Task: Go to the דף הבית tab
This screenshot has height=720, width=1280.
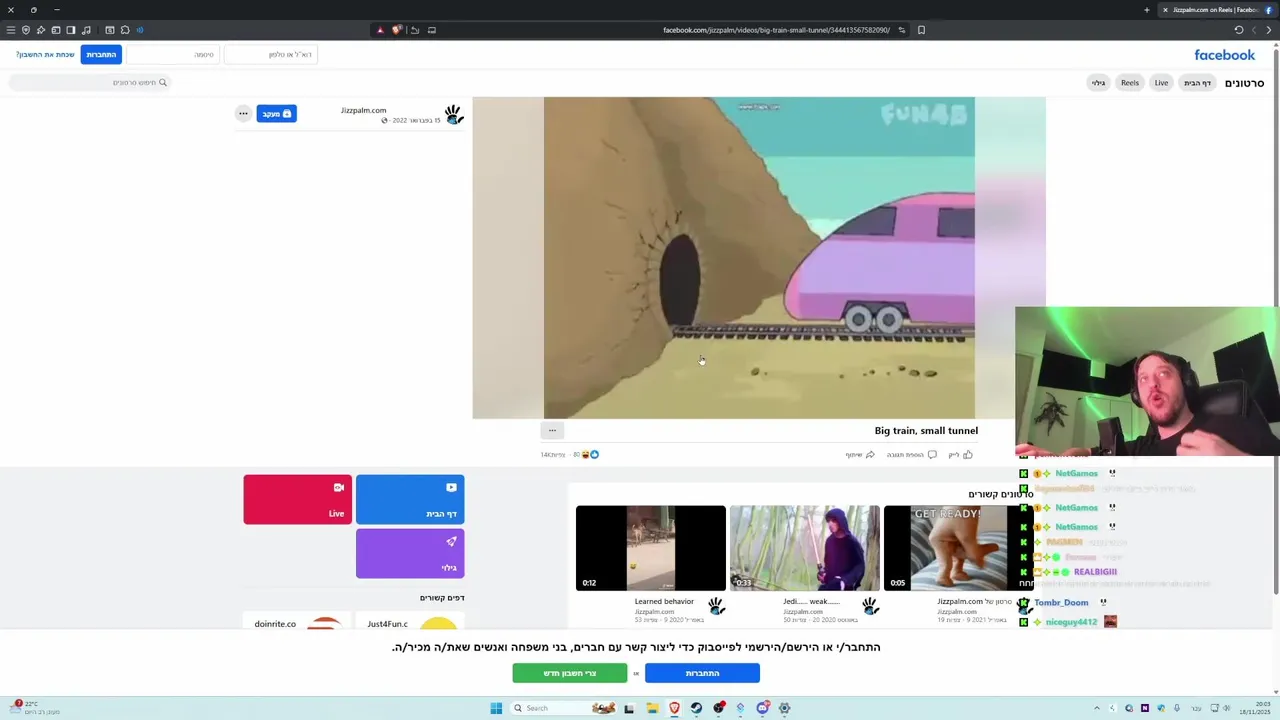Action: click(x=1198, y=83)
